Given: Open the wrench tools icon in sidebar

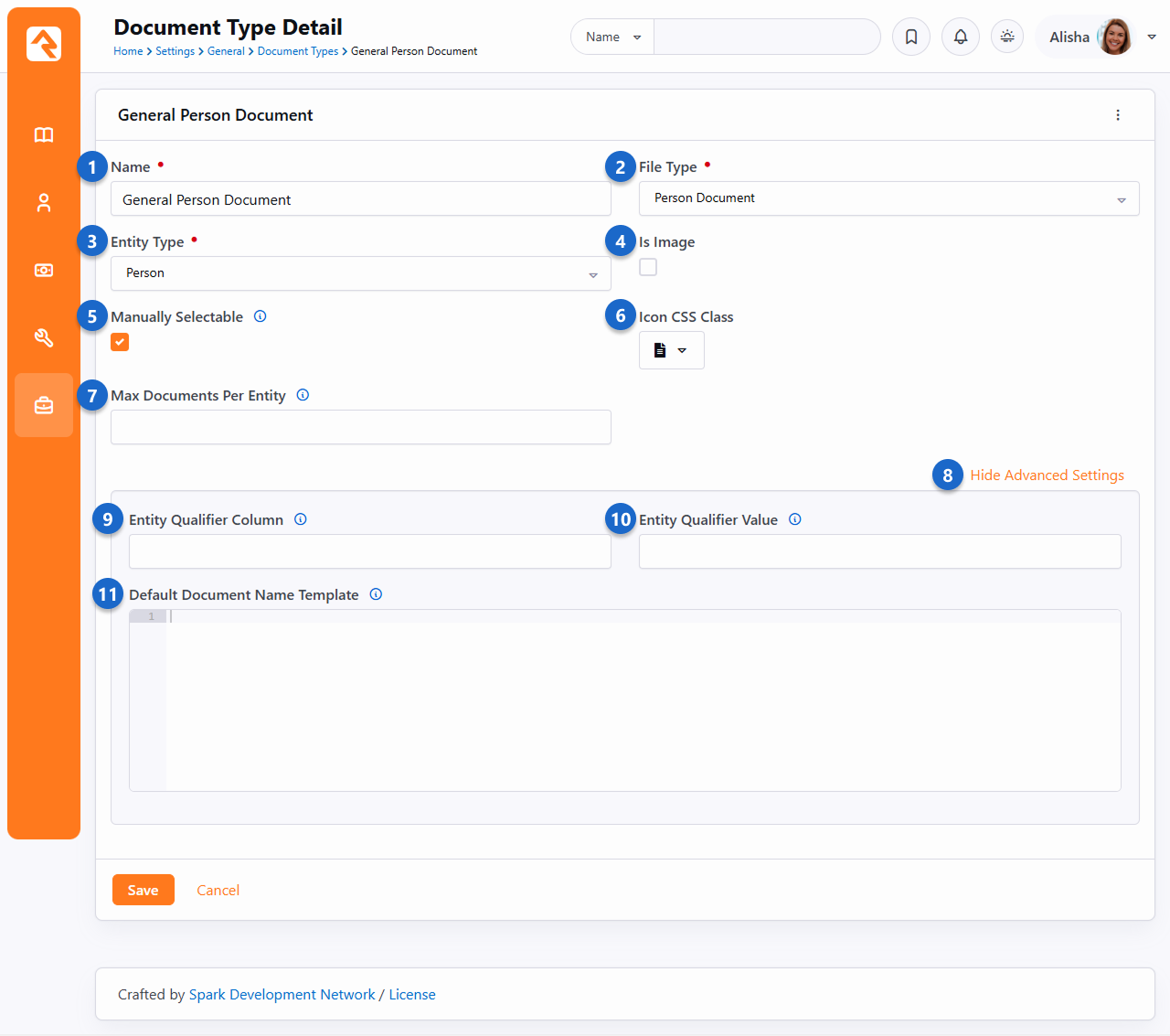Looking at the screenshot, I should pyautogui.click(x=44, y=338).
